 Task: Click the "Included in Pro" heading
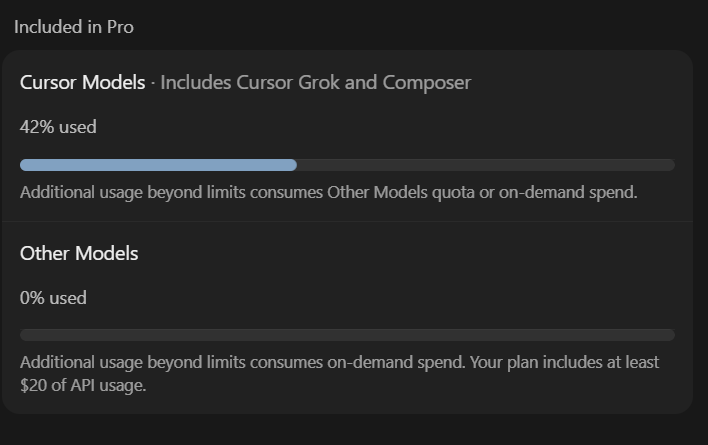coord(74,27)
